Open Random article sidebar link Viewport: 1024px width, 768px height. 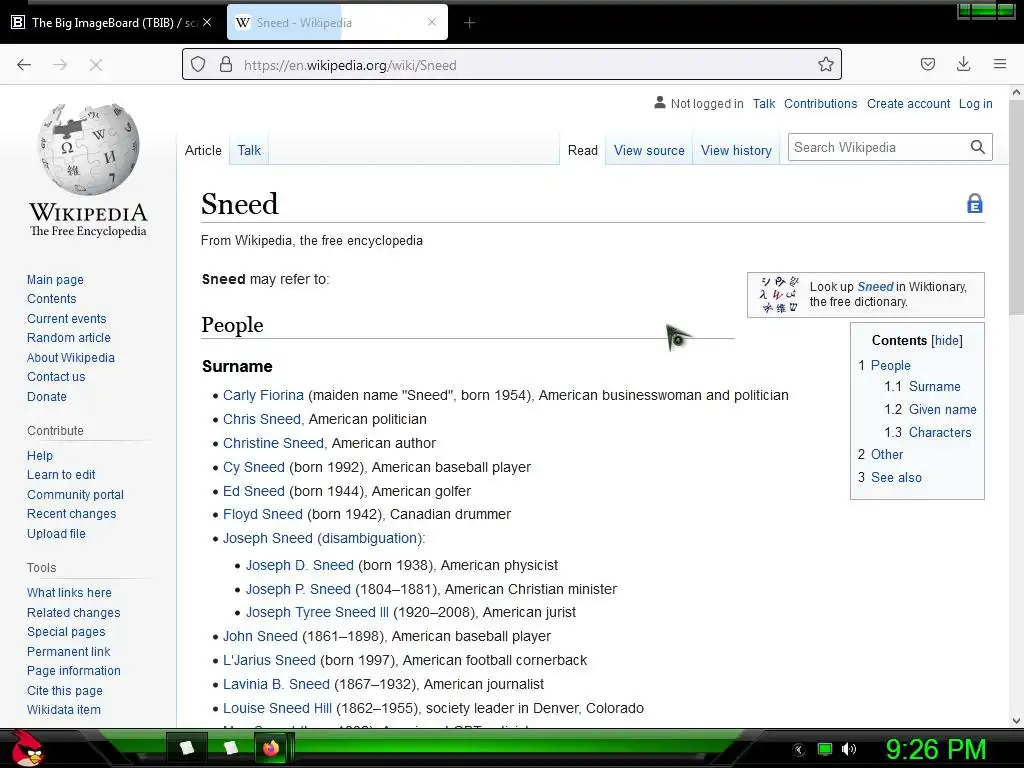69,338
